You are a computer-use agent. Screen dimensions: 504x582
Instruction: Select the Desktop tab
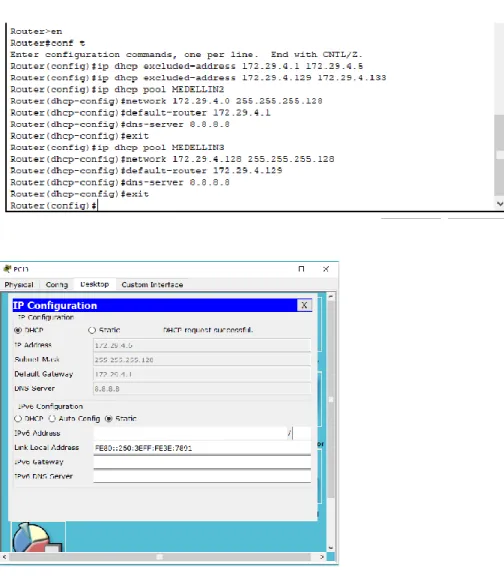95,284
